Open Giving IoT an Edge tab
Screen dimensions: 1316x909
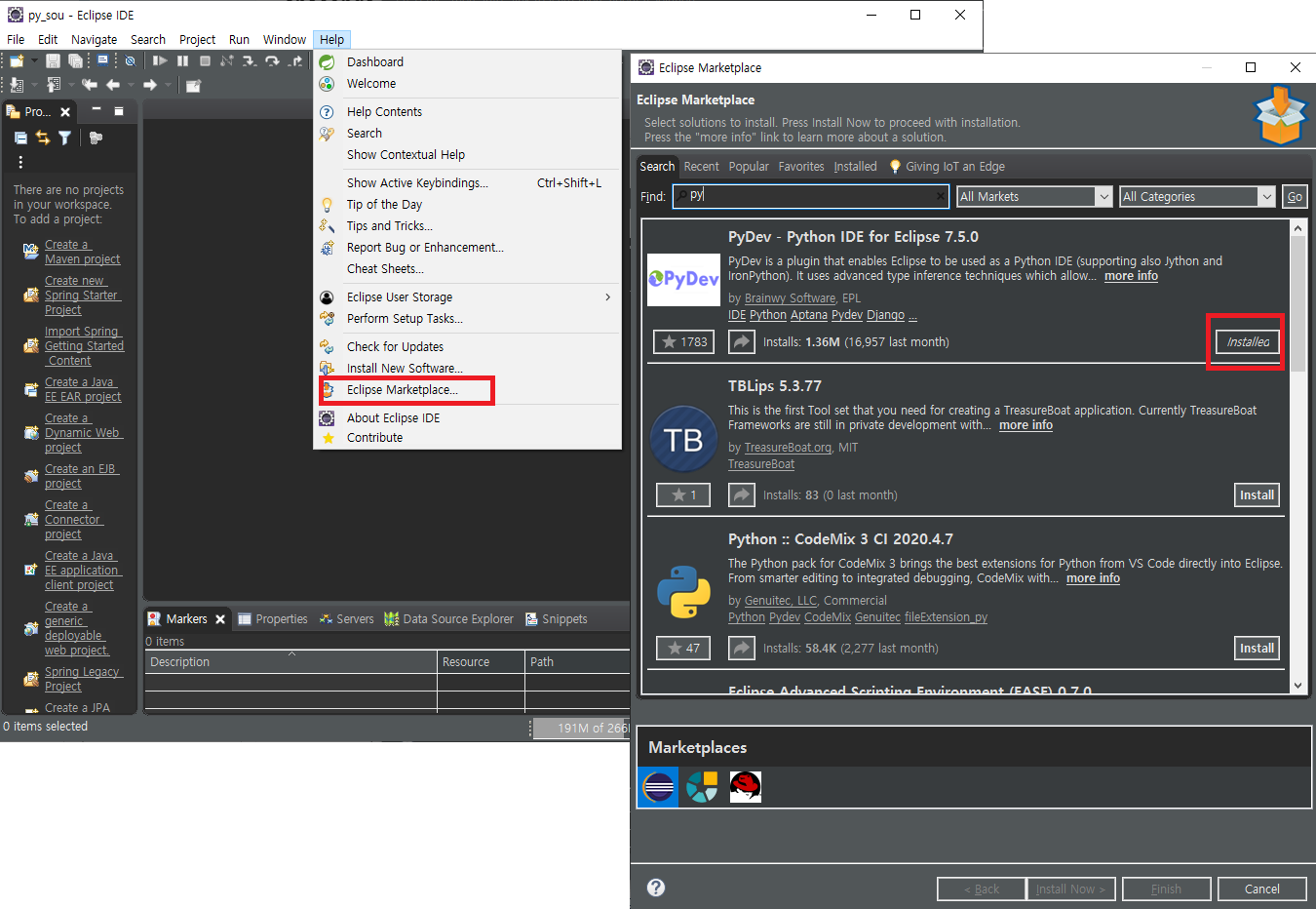tap(947, 167)
